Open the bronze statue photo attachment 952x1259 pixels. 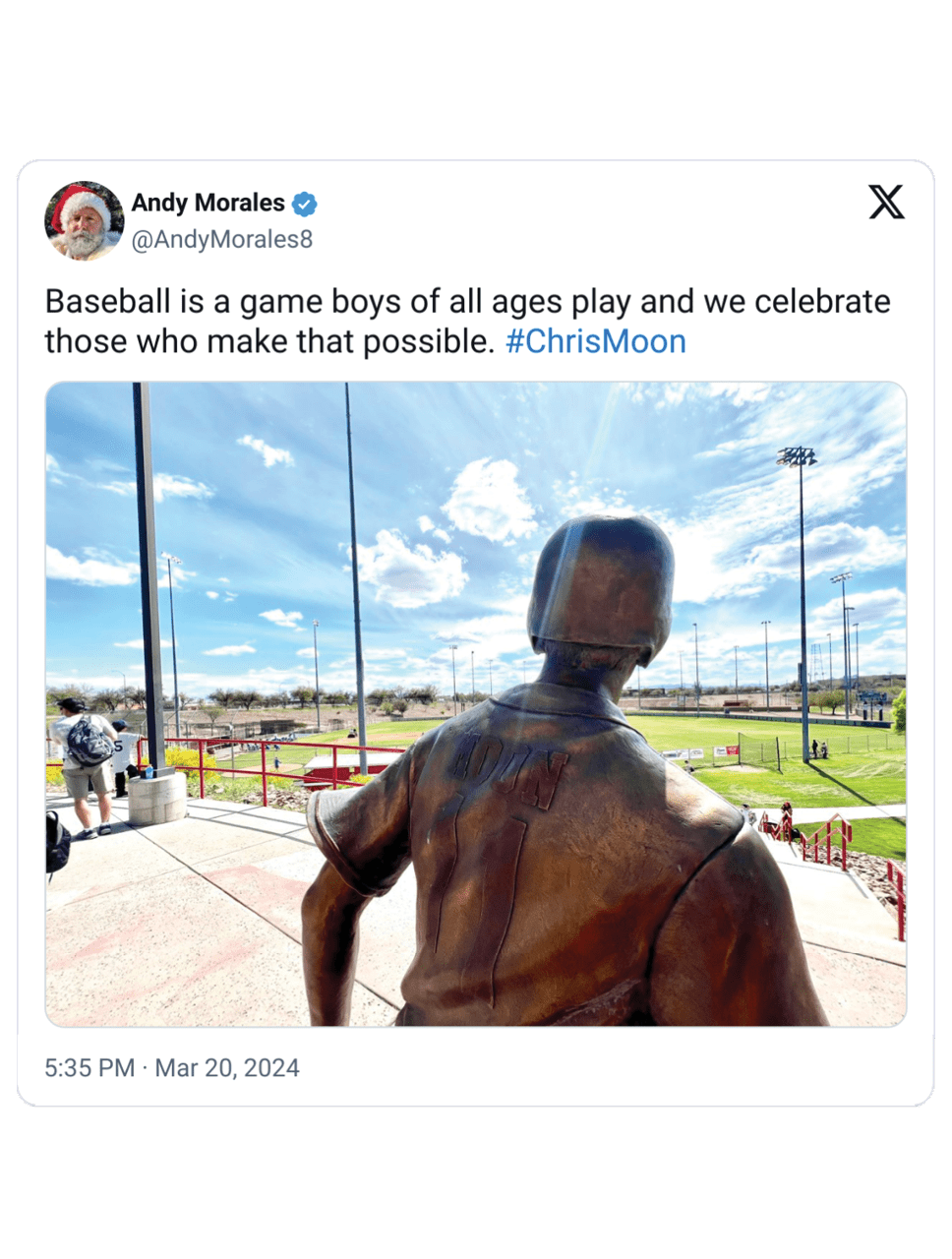[476, 704]
